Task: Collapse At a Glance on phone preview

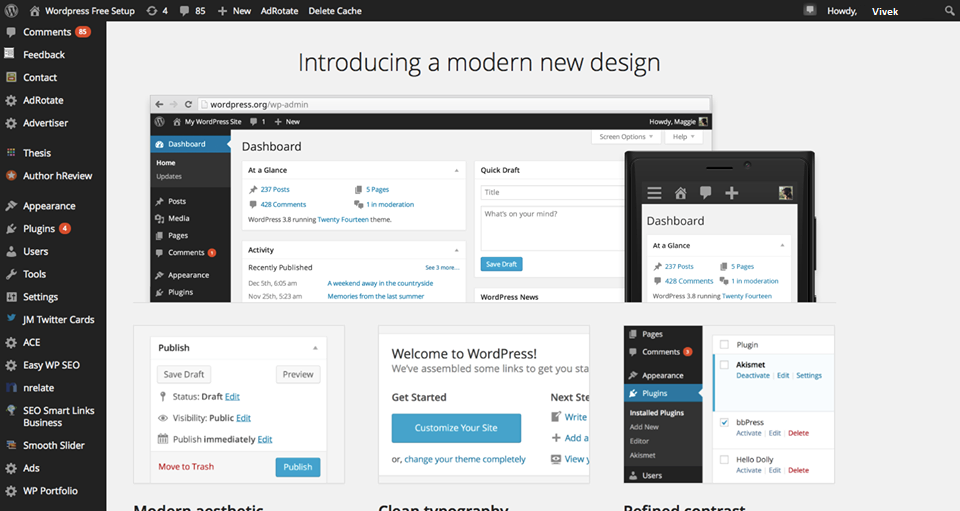Action: click(x=782, y=245)
